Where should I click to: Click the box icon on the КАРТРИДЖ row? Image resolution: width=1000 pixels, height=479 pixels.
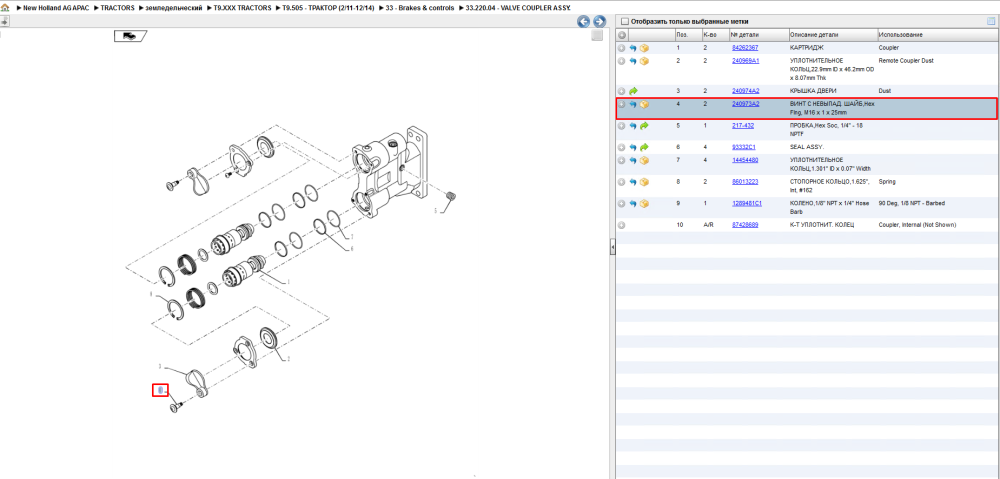pos(644,48)
